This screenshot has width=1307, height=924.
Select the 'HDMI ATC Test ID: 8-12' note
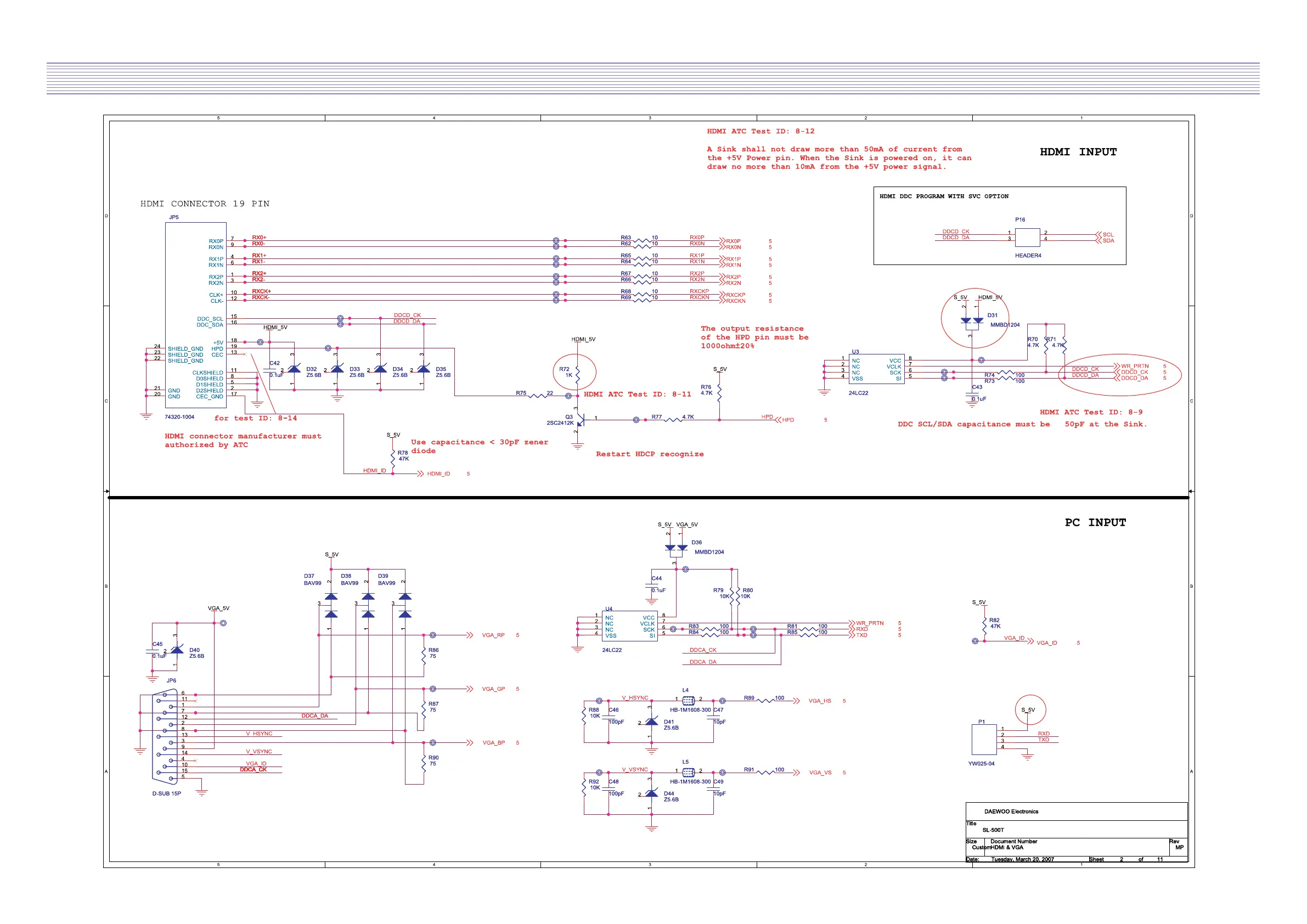click(760, 131)
